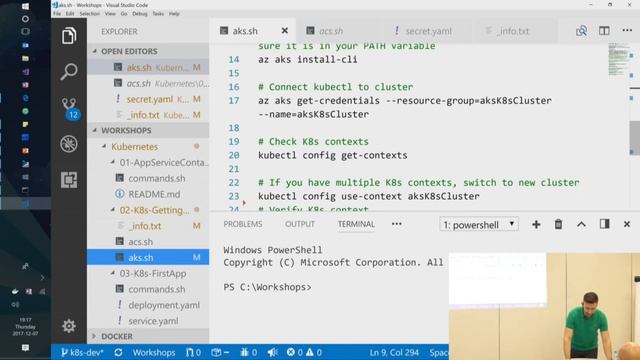Open README.md in file tree

coord(148,194)
